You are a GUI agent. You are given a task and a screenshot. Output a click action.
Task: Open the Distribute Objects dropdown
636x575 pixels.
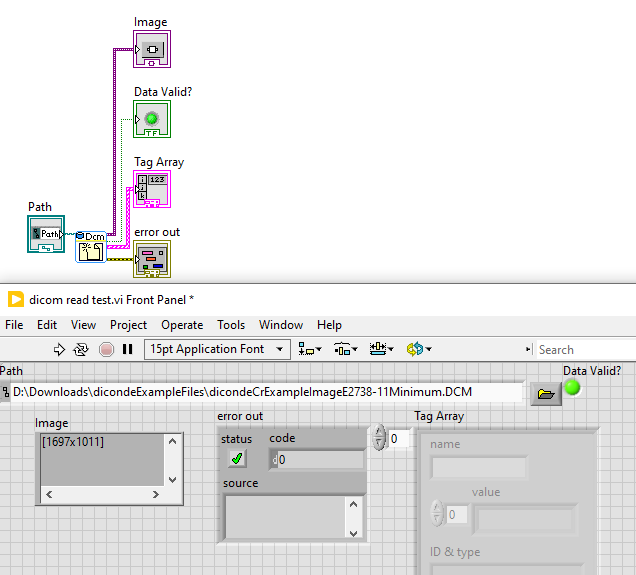click(x=345, y=349)
